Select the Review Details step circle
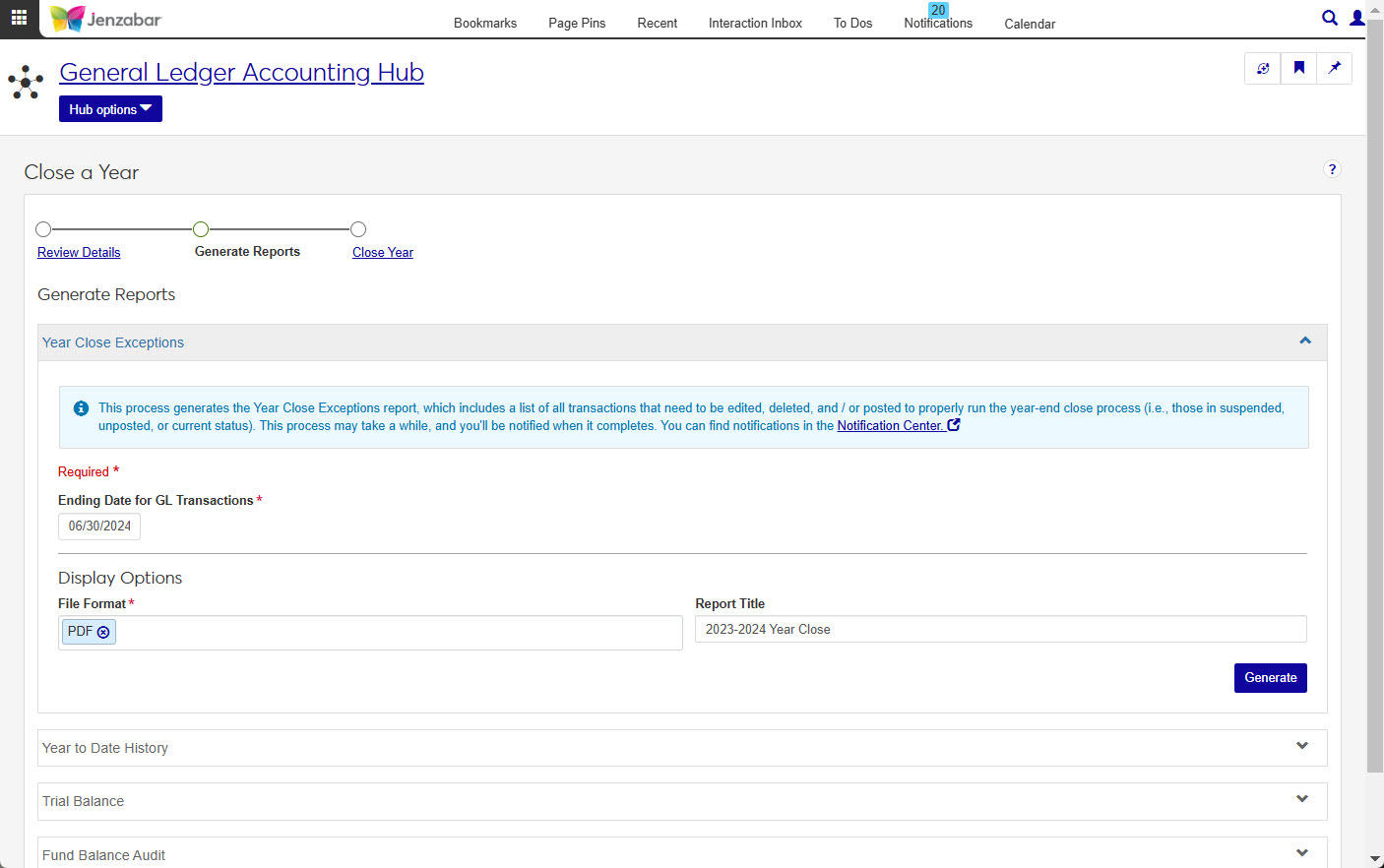This screenshot has width=1384, height=868. coord(43,229)
